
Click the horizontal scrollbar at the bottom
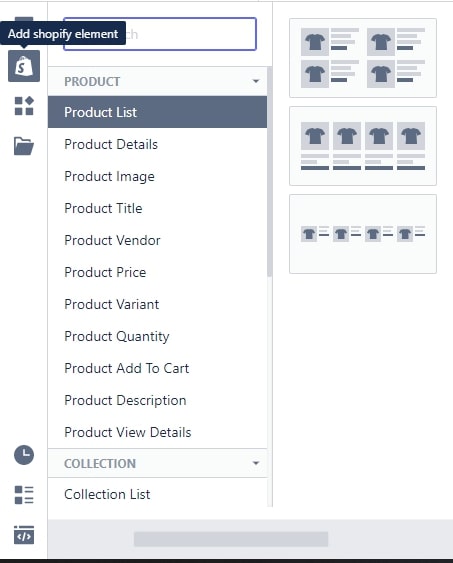pos(231,539)
